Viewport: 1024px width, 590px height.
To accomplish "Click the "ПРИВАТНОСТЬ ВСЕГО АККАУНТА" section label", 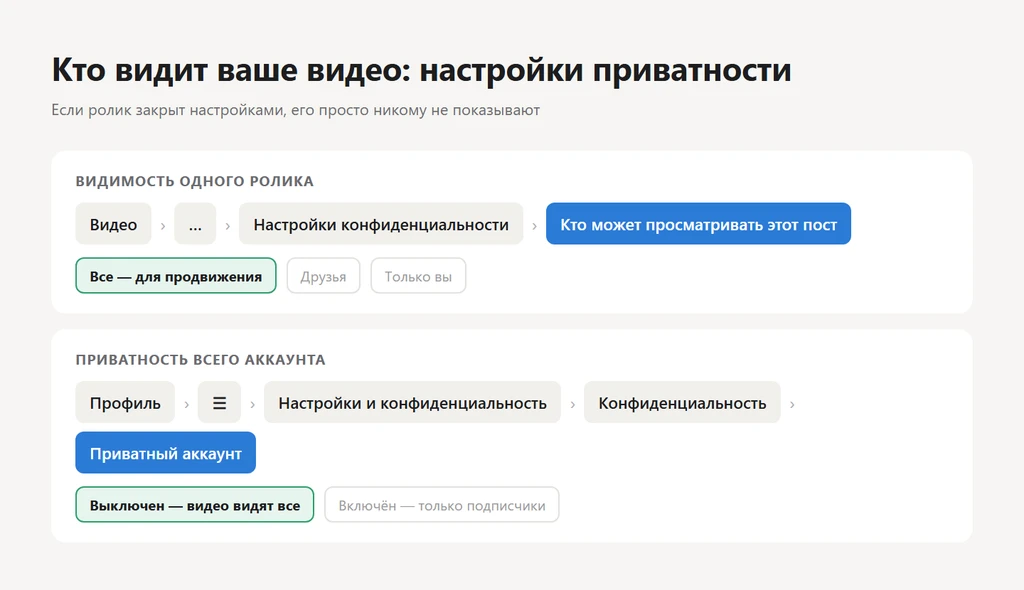I will pos(200,359).
